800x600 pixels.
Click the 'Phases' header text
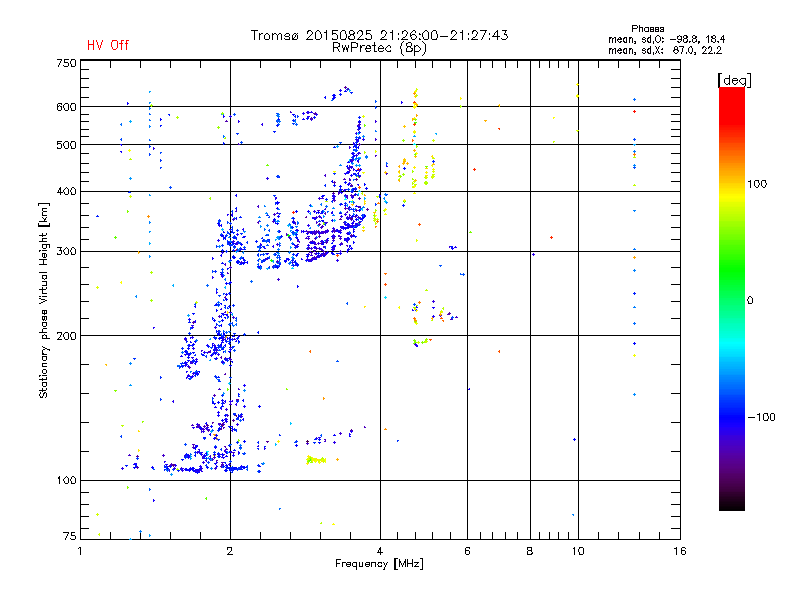tap(647, 29)
